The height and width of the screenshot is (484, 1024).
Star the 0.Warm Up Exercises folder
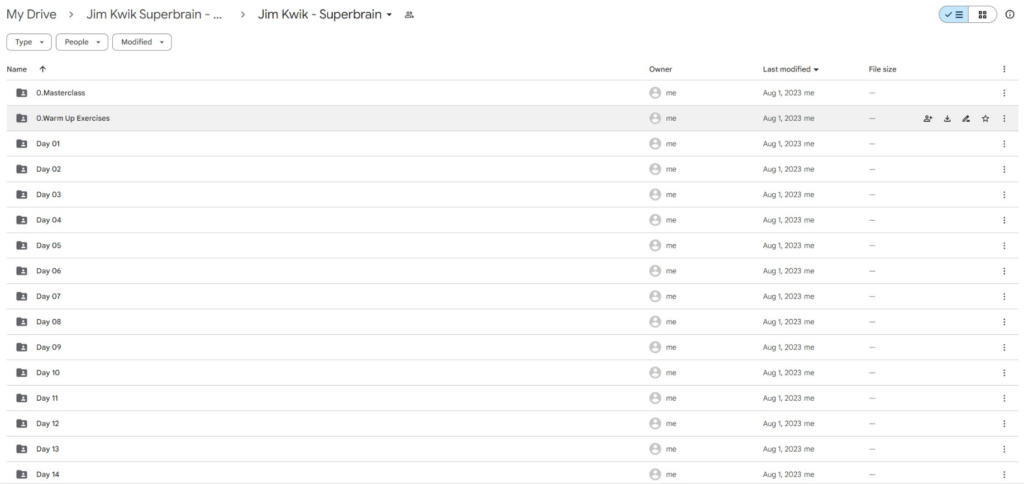tap(985, 118)
